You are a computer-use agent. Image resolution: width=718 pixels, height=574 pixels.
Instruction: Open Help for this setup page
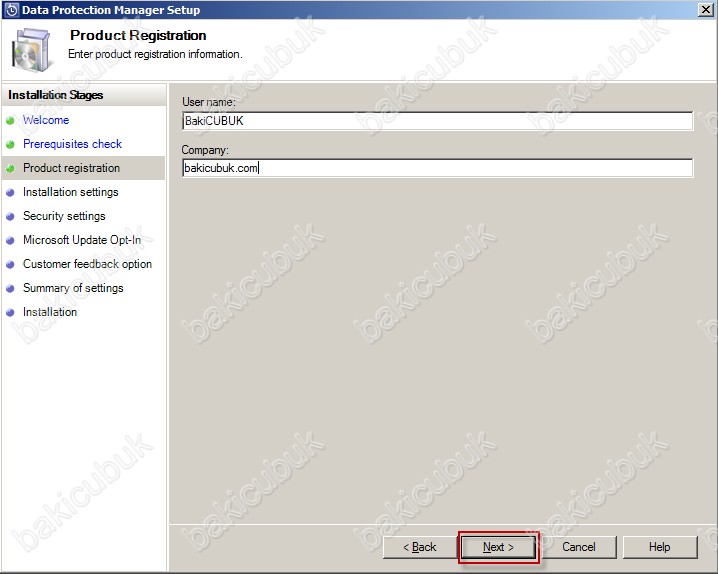(x=659, y=547)
